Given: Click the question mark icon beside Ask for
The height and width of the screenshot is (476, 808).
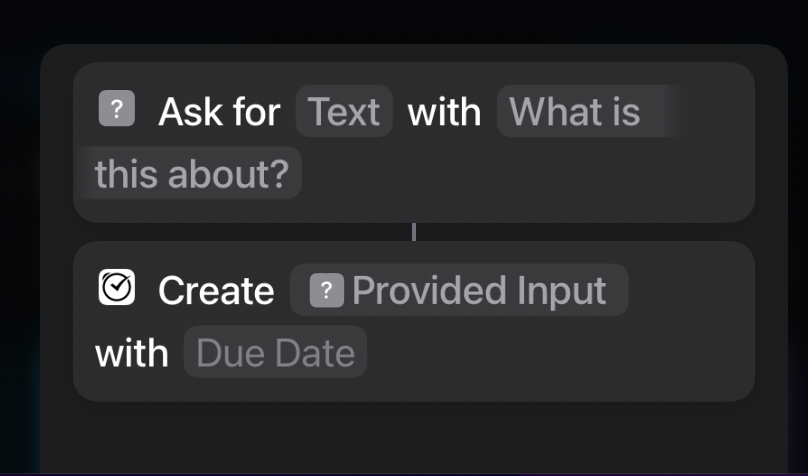Looking at the screenshot, I should click(x=116, y=109).
